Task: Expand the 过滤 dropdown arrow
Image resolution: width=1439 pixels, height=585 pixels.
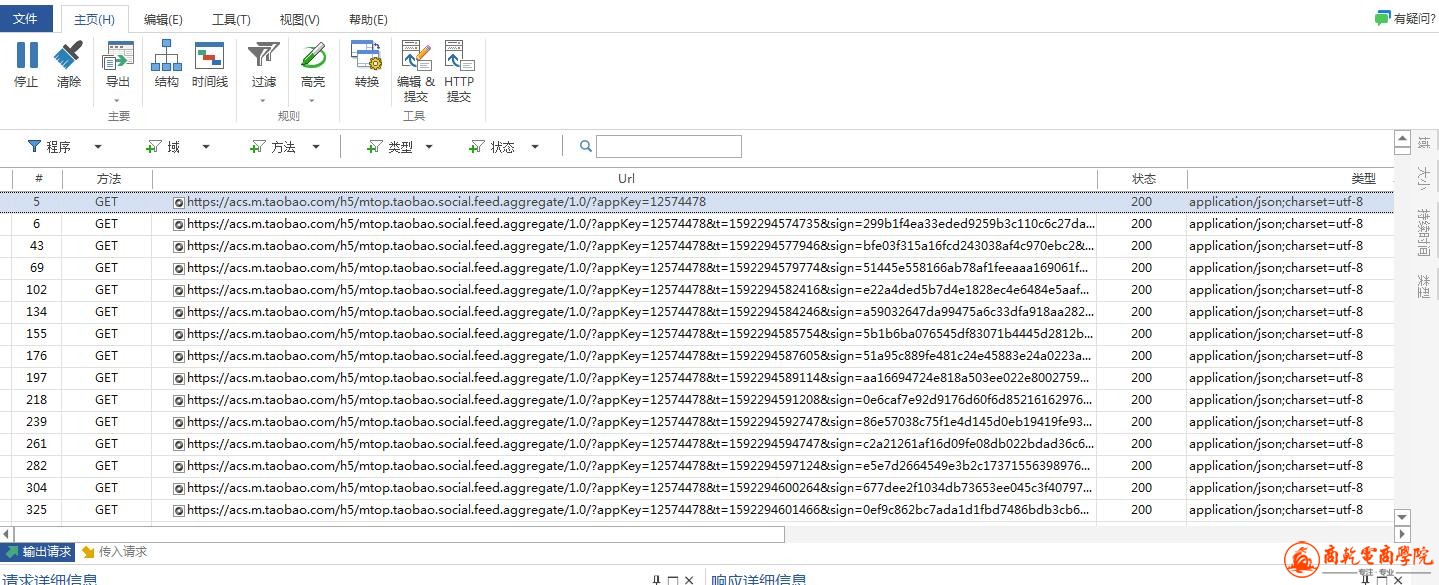Action: point(263,100)
